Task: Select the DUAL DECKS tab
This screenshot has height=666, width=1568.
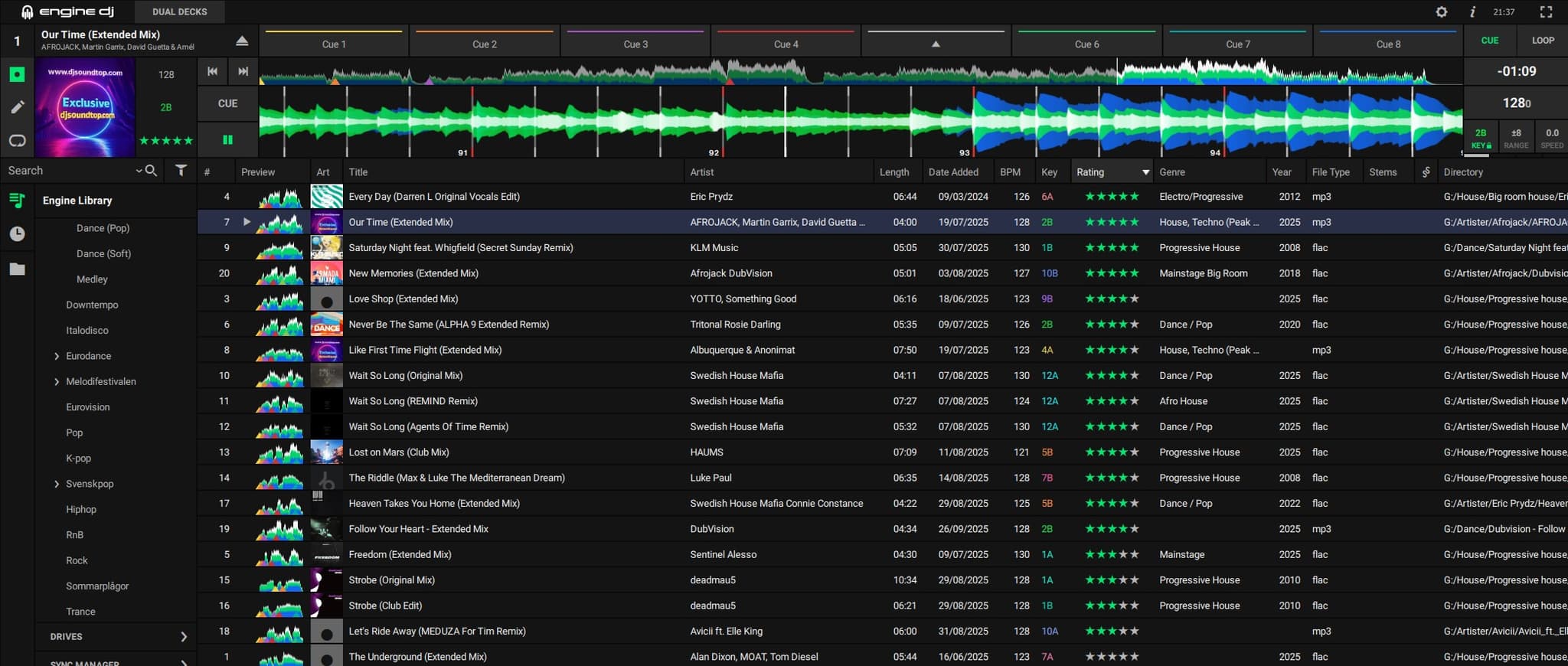Action: 179,11
